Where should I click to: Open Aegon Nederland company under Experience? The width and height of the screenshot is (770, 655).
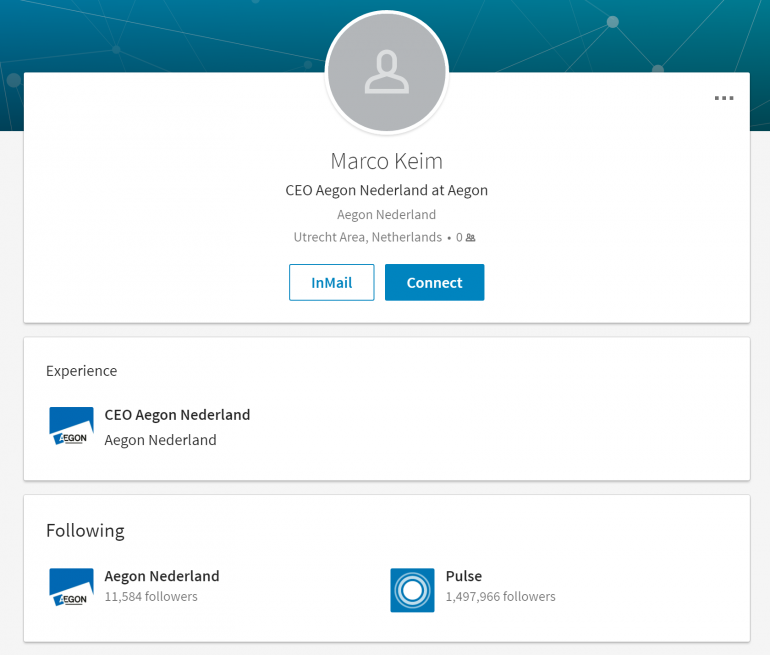(x=160, y=440)
